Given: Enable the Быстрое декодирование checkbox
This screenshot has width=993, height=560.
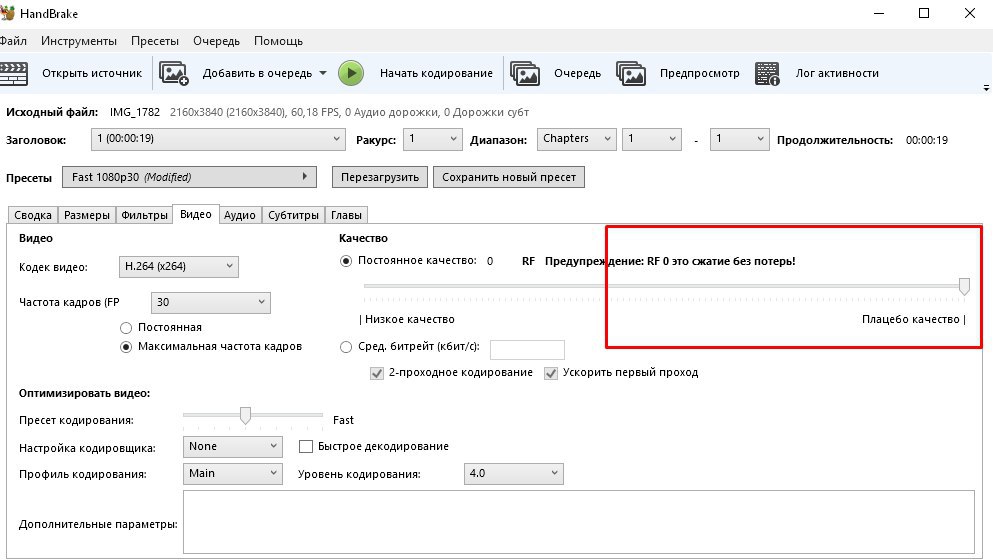Looking at the screenshot, I should tap(306, 447).
